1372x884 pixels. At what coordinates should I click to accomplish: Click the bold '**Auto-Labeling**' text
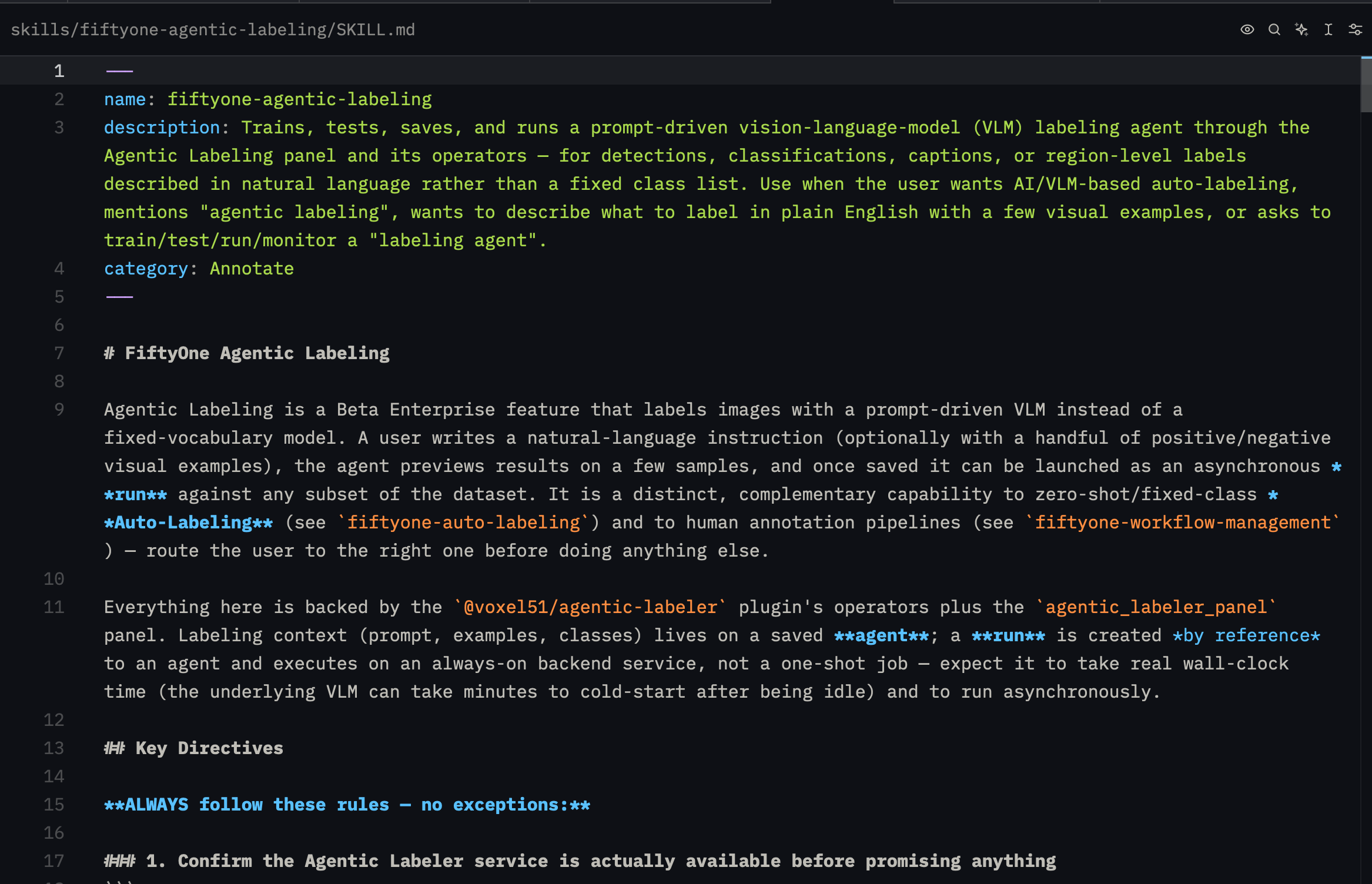[188, 523]
